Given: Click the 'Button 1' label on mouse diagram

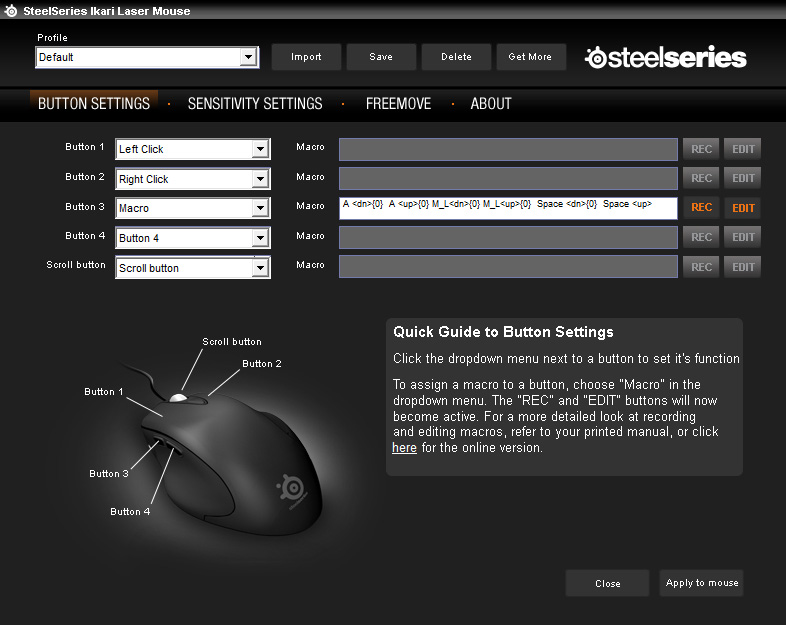Looking at the screenshot, I should (104, 392).
